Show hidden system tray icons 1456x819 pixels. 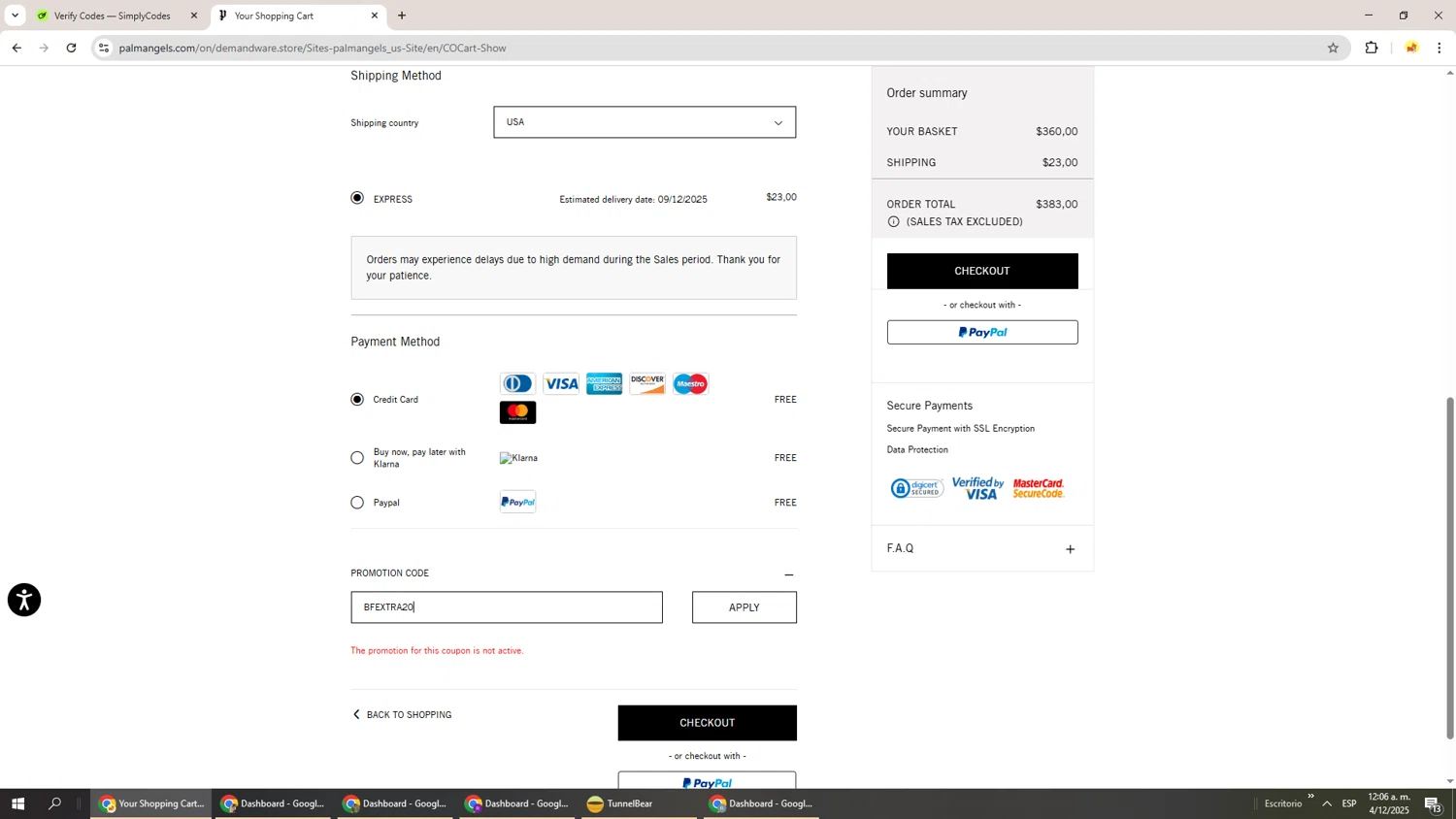click(x=1327, y=803)
